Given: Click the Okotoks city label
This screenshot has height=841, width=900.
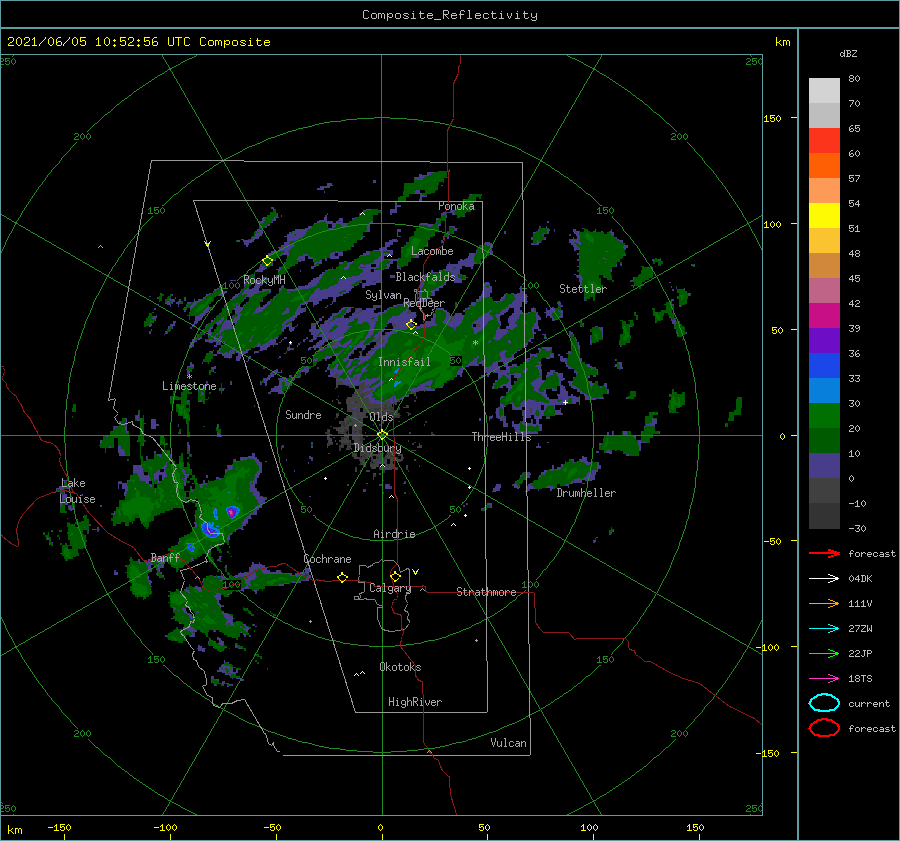Looking at the screenshot, I should coord(400,667).
